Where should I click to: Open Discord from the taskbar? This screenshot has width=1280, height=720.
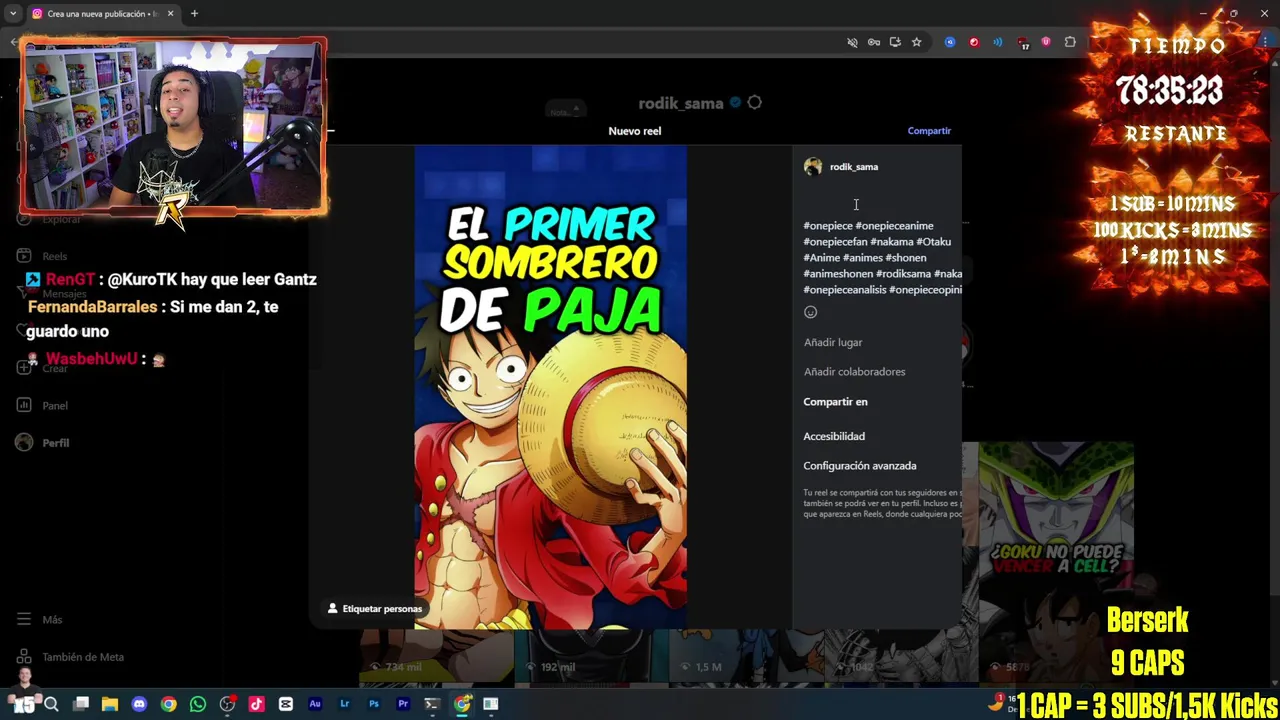139,704
